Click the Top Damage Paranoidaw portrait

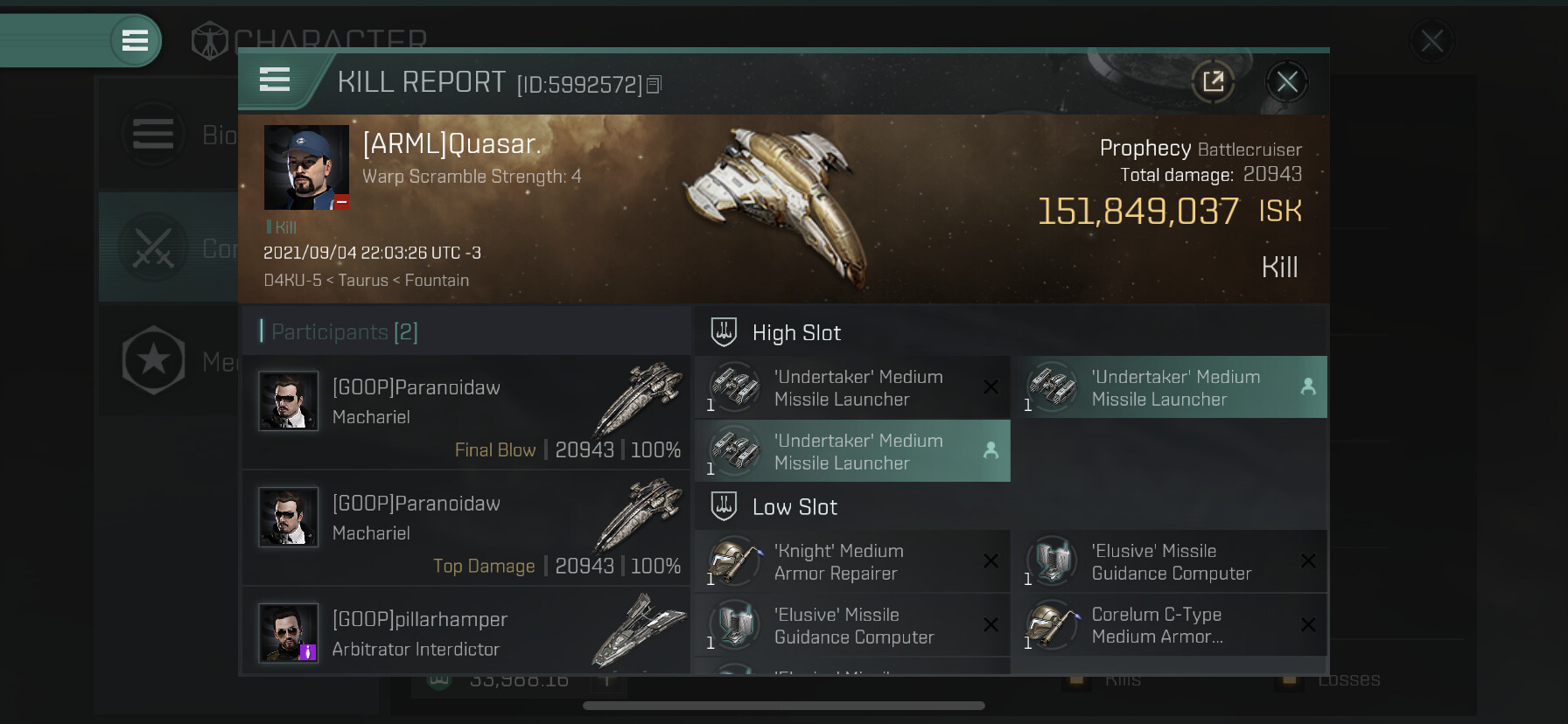[289, 518]
